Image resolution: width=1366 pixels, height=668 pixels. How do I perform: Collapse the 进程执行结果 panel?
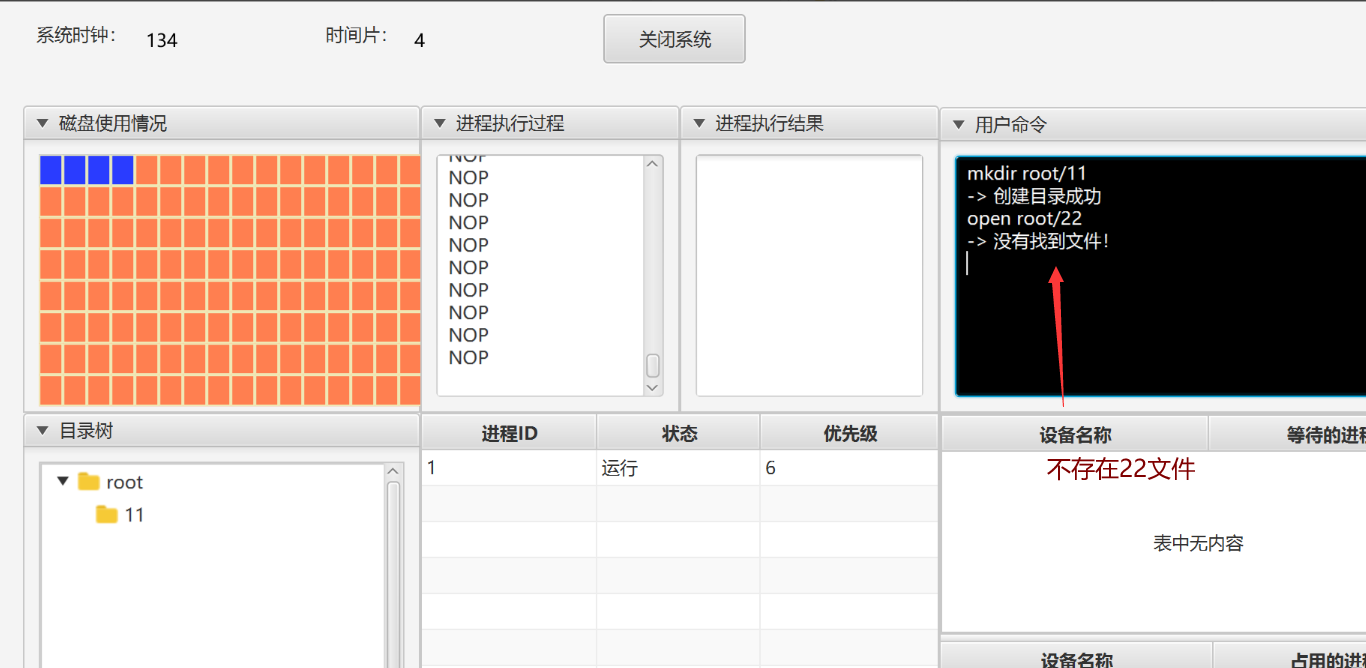click(699, 124)
